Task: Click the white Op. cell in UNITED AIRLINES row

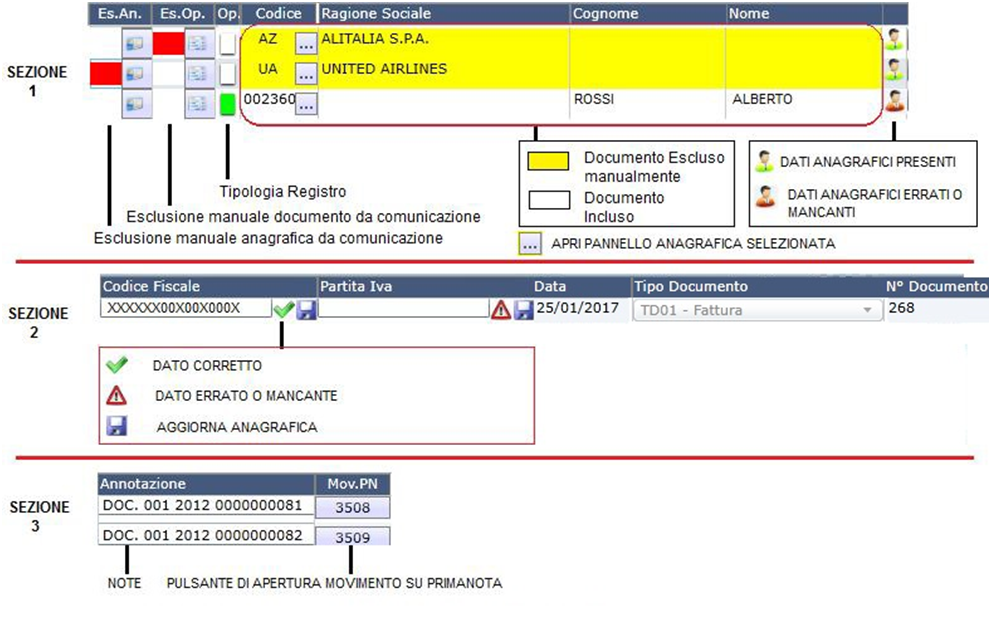Action: tap(228, 74)
